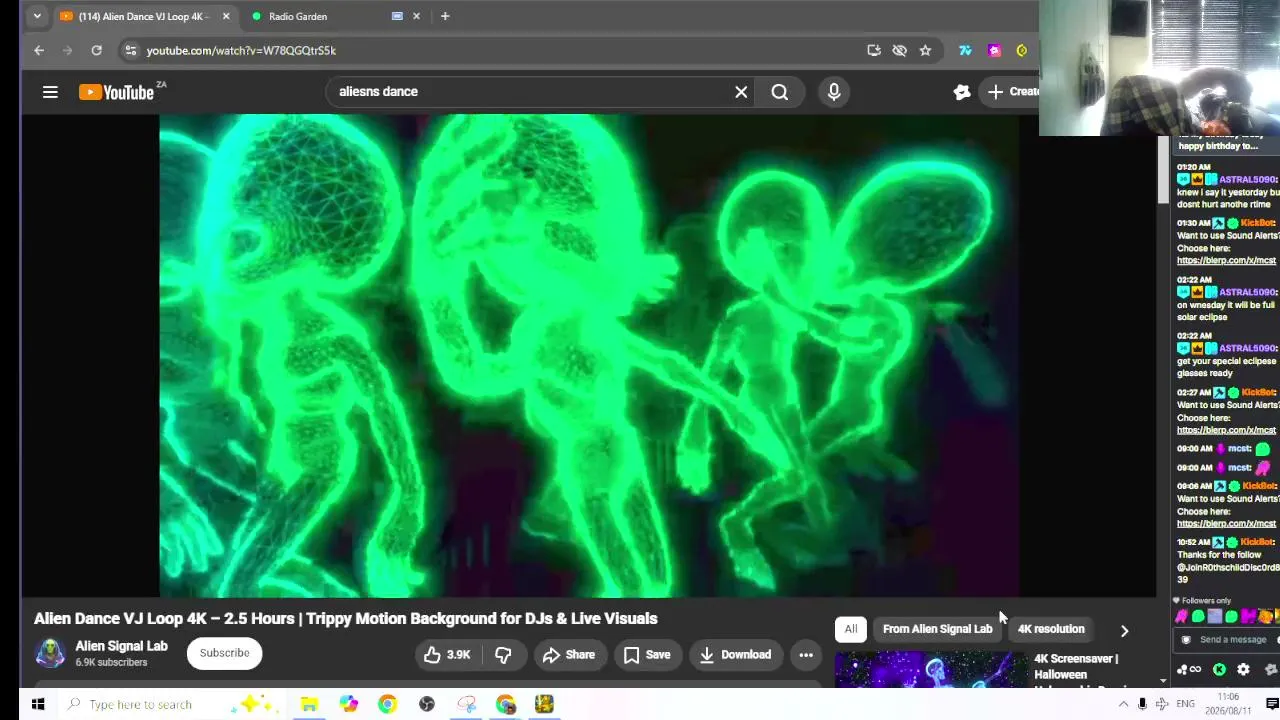Close the Radio Garden tab
The height and width of the screenshot is (720, 1280).
point(416,16)
